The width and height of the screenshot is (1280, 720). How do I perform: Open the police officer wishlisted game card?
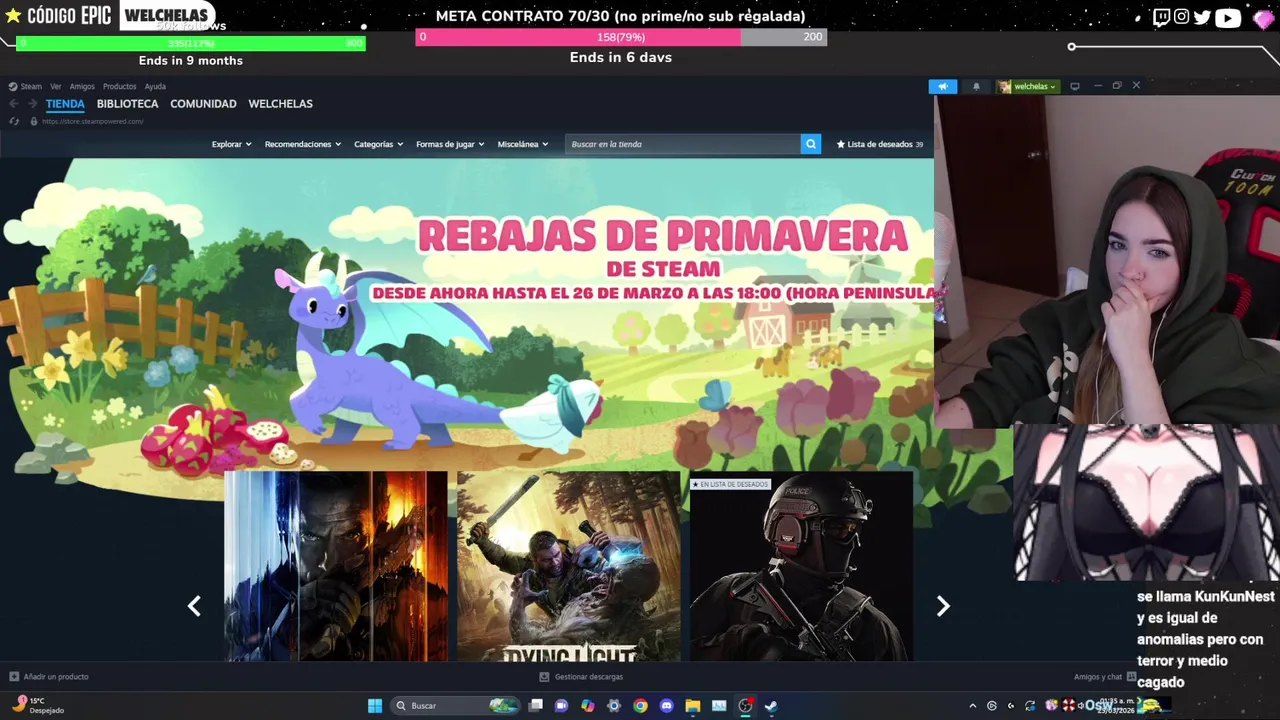[801, 566]
